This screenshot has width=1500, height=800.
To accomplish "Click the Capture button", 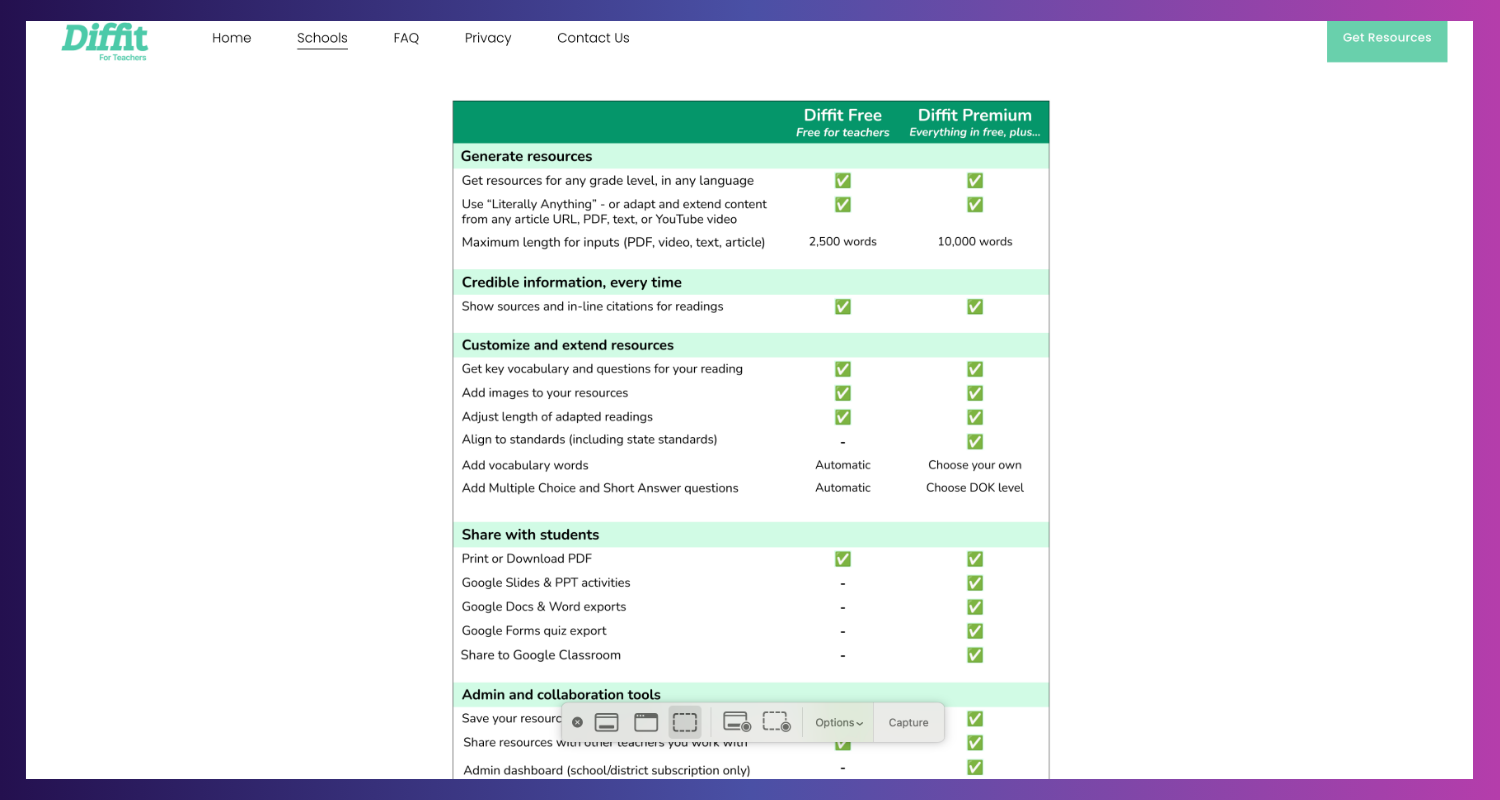I will pyautogui.click(x=908, y=722).
